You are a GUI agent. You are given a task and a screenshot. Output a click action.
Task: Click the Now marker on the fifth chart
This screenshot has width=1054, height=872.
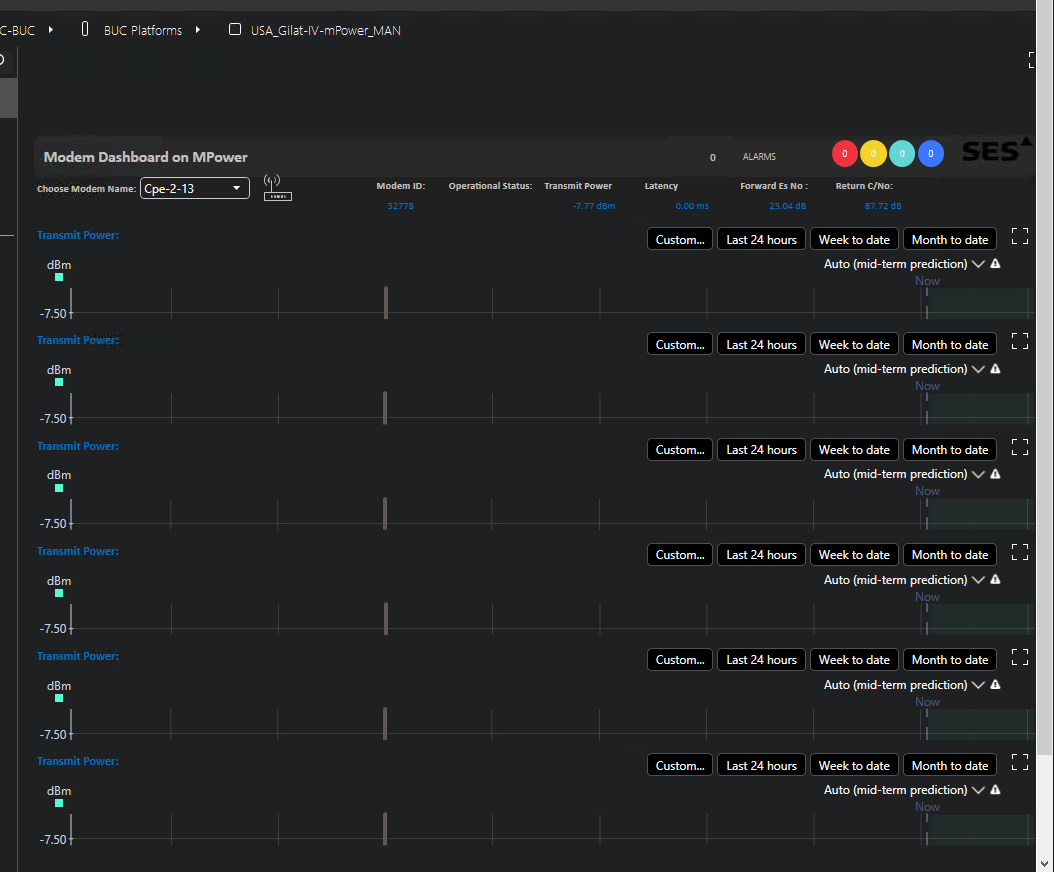click(x=927, y=702)
